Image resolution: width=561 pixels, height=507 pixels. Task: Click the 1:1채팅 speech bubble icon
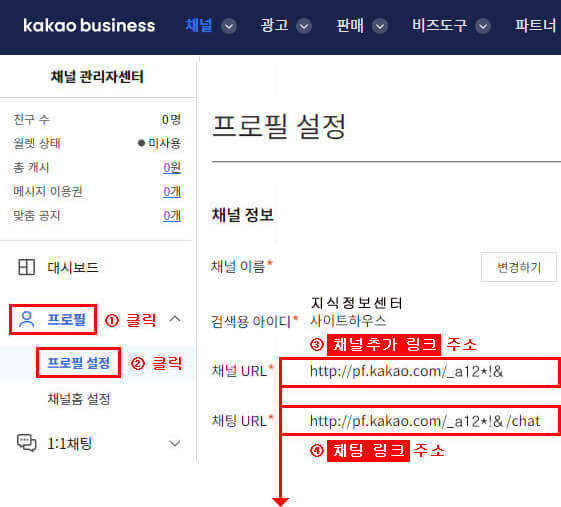[x=27, y=443]
